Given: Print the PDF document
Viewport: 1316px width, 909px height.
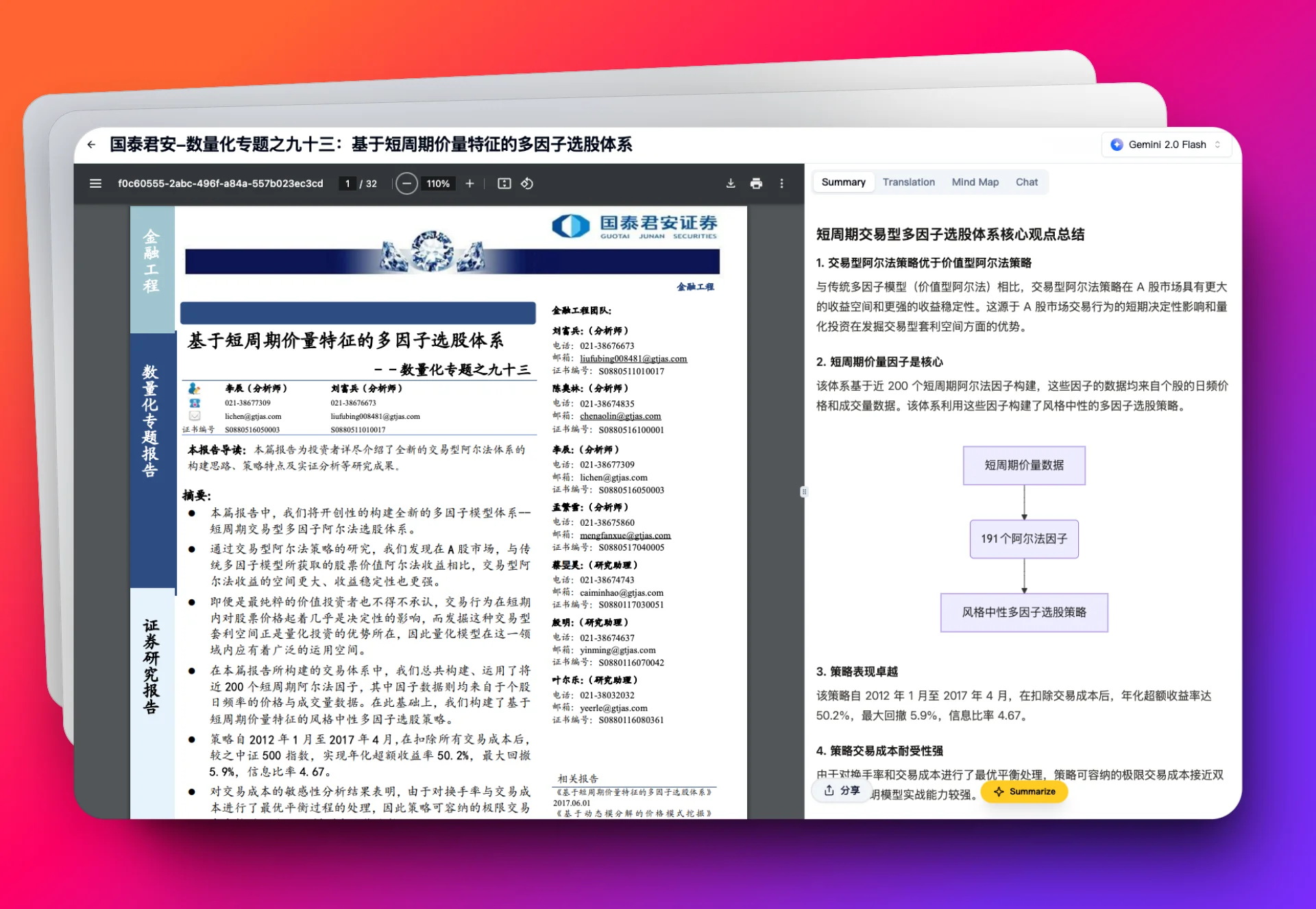Looking at the screenshot, I should [x=756, y=184].
